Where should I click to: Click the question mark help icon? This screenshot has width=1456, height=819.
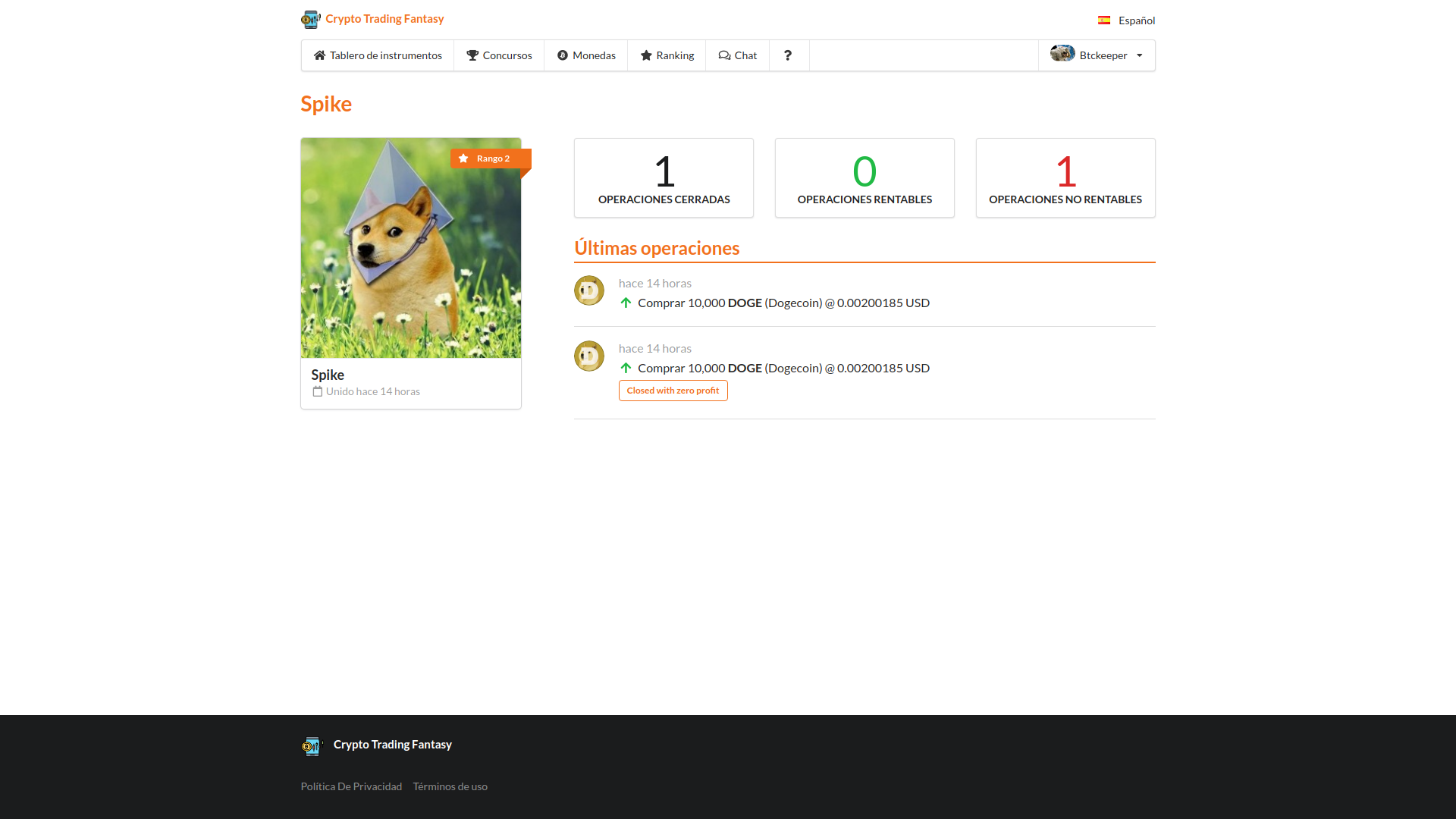788,55
